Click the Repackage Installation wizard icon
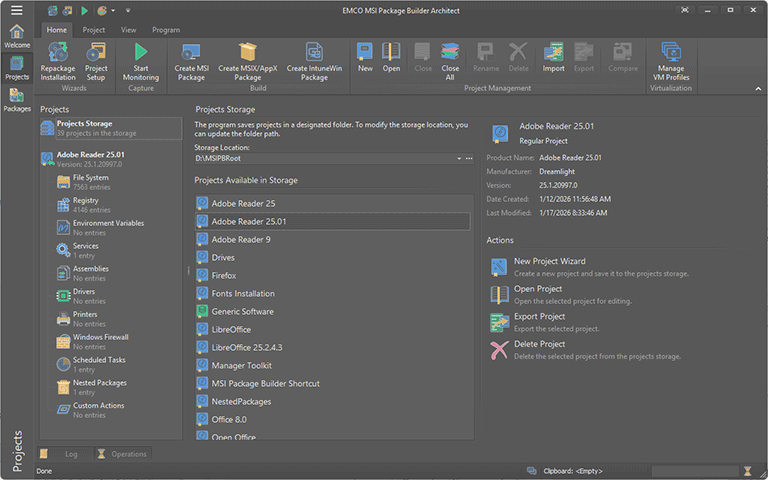Screen dimensions: 768x480 57,53
